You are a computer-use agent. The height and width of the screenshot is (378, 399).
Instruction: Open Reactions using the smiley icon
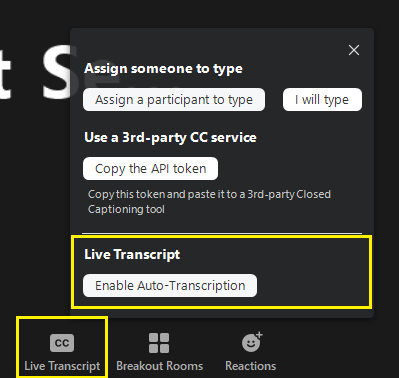pyautogui.click(x=251, y=343)
